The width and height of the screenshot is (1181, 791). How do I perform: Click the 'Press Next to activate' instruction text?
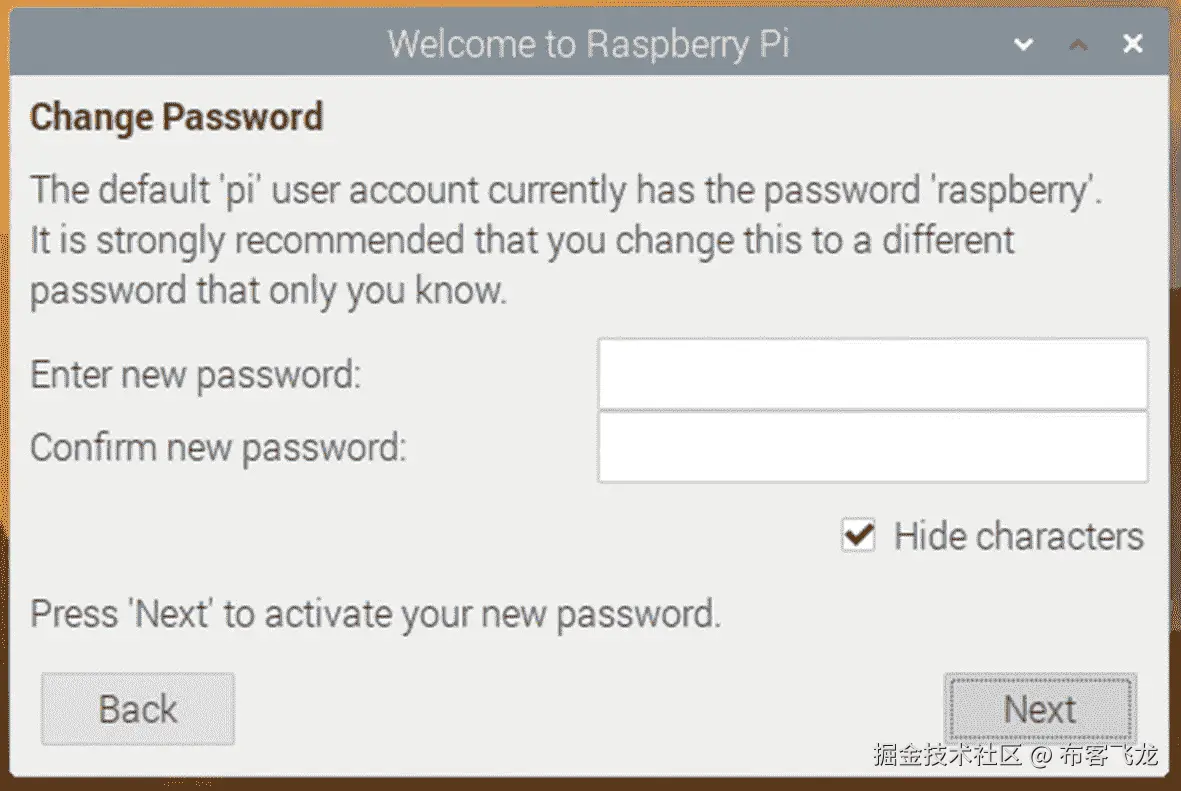coord(375,613)
